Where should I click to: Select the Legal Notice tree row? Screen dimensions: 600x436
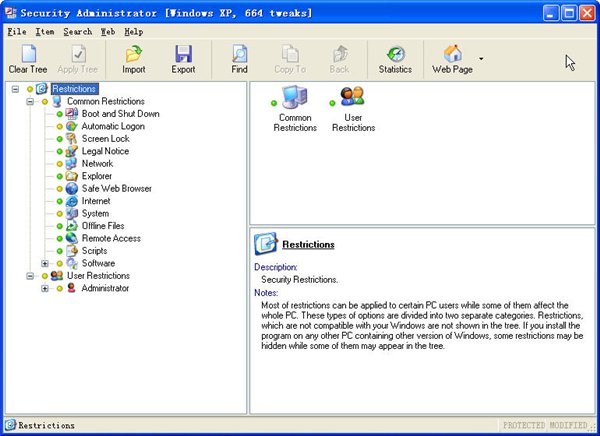point(105,151)
